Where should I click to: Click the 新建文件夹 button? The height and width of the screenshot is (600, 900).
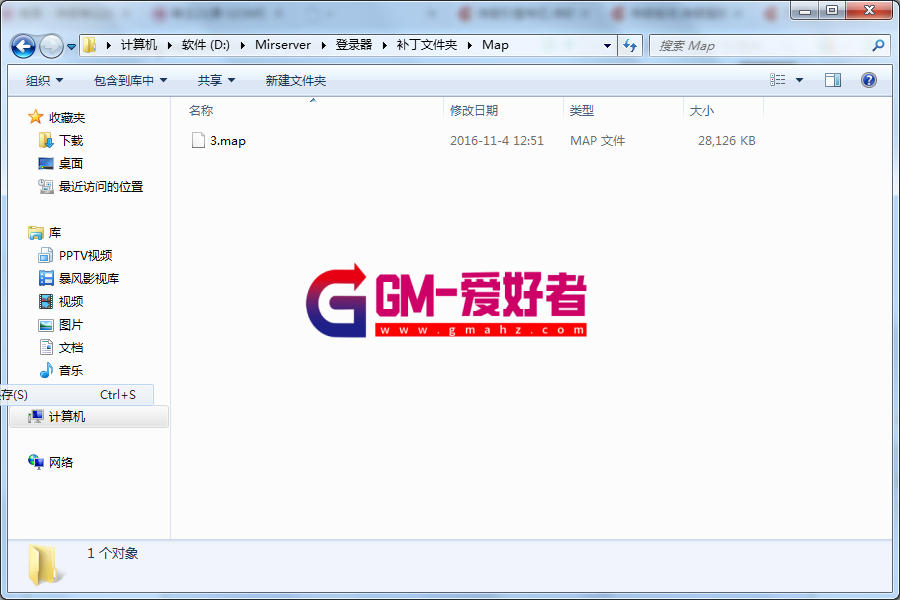[296, 80]
